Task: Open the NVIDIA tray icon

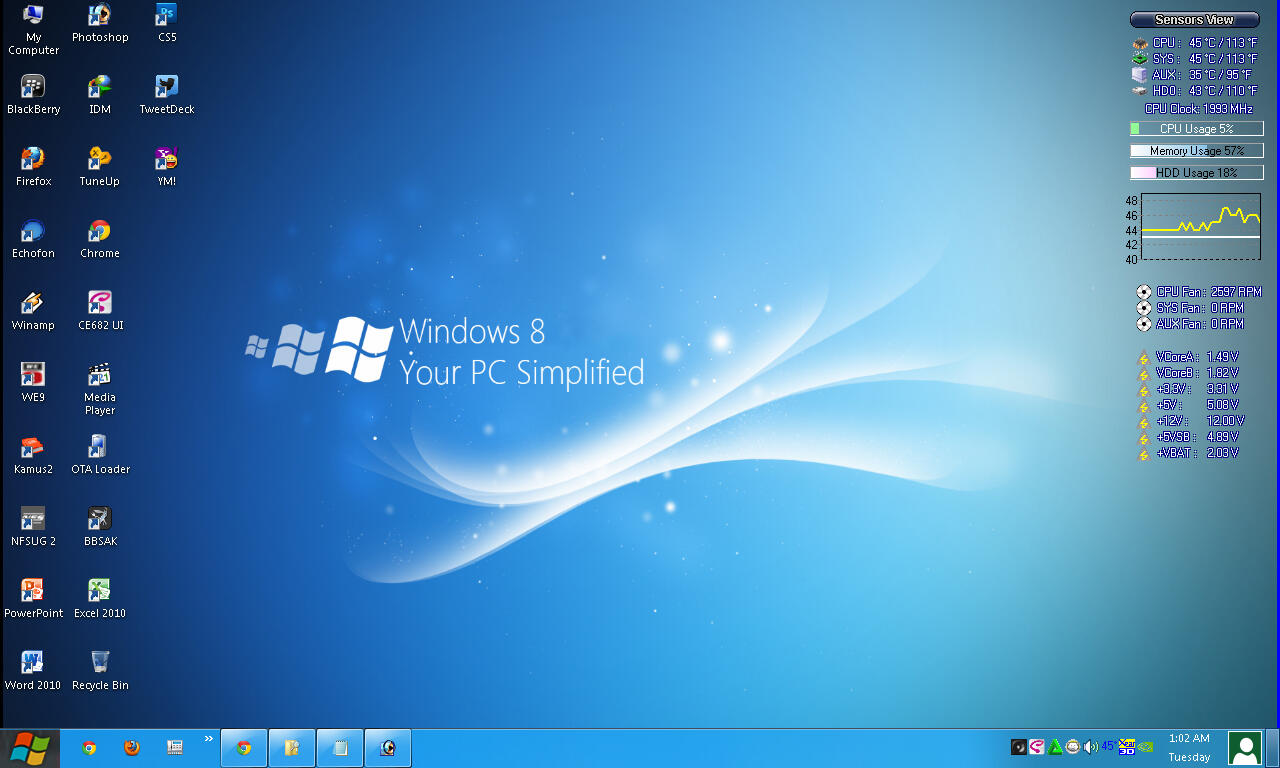Action: pyautogui.click(x=1146, y=747)
